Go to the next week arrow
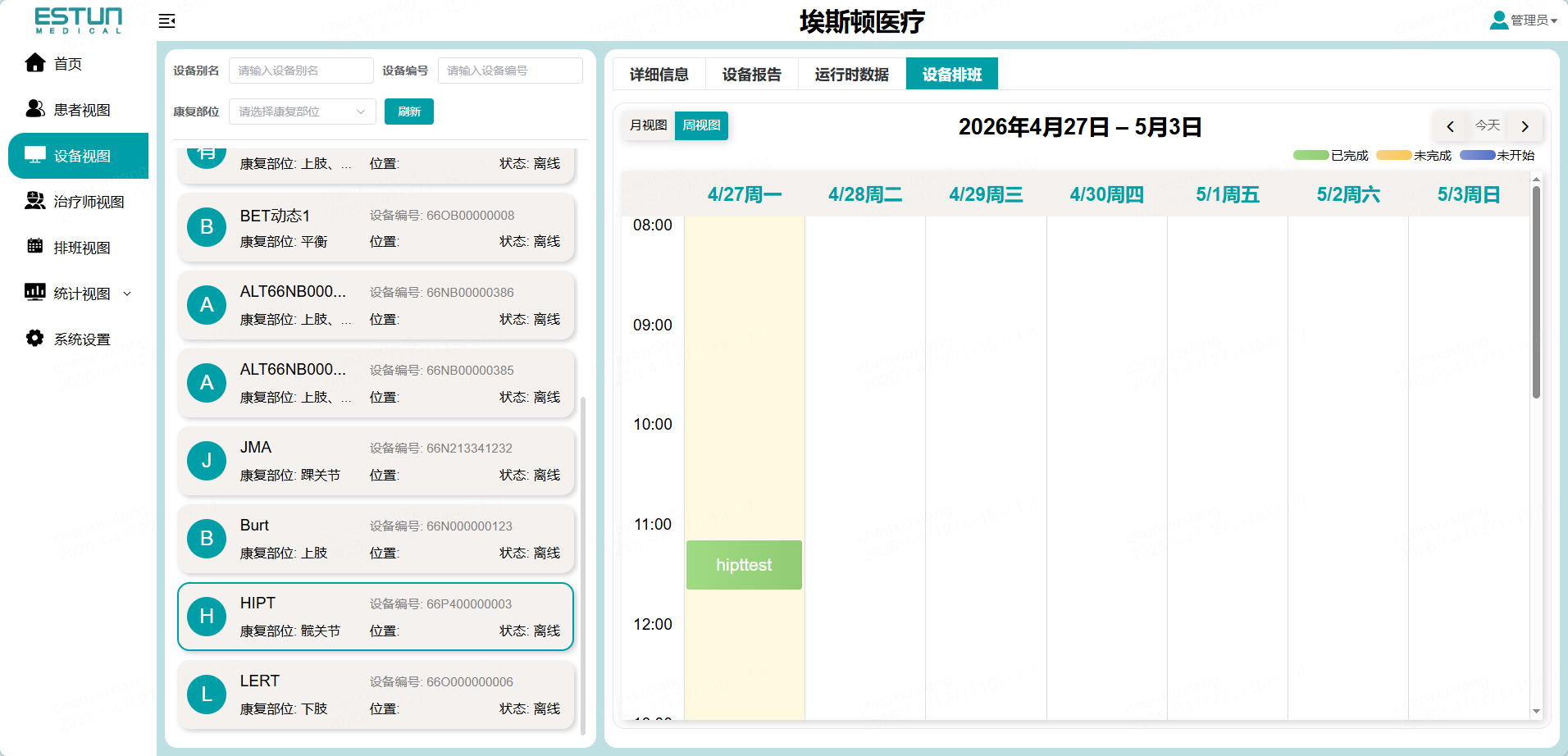 [1525, 126]
